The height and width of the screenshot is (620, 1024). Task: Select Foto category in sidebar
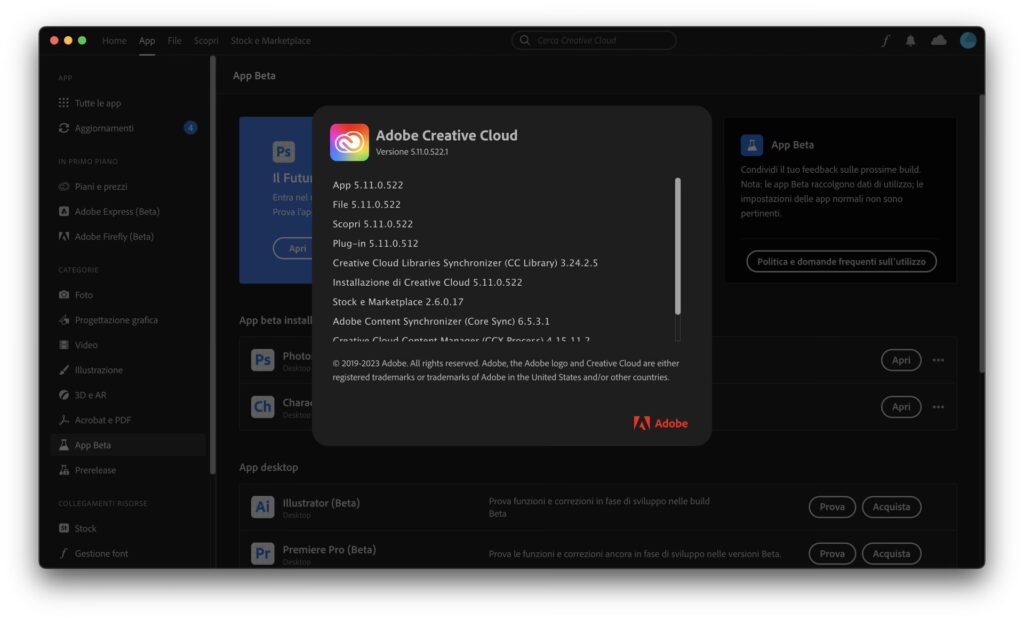[x=84, y=295]
